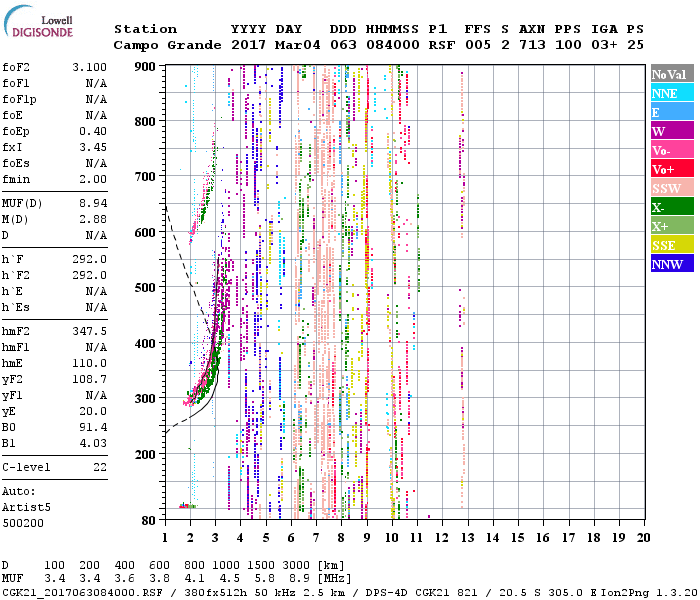700x600 pixels.
Task: Select the X+ light green legend swatch
Action: 672,225
